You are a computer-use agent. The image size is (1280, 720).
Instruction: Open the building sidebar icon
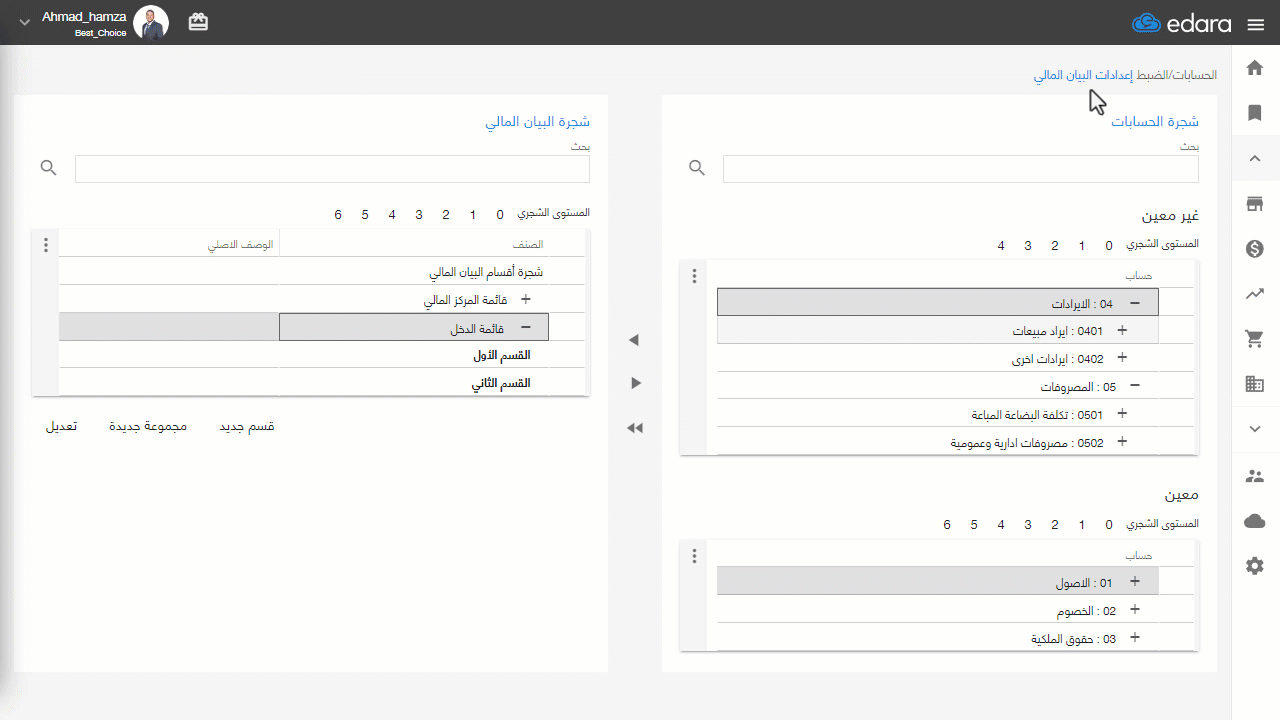[1255, 384]
